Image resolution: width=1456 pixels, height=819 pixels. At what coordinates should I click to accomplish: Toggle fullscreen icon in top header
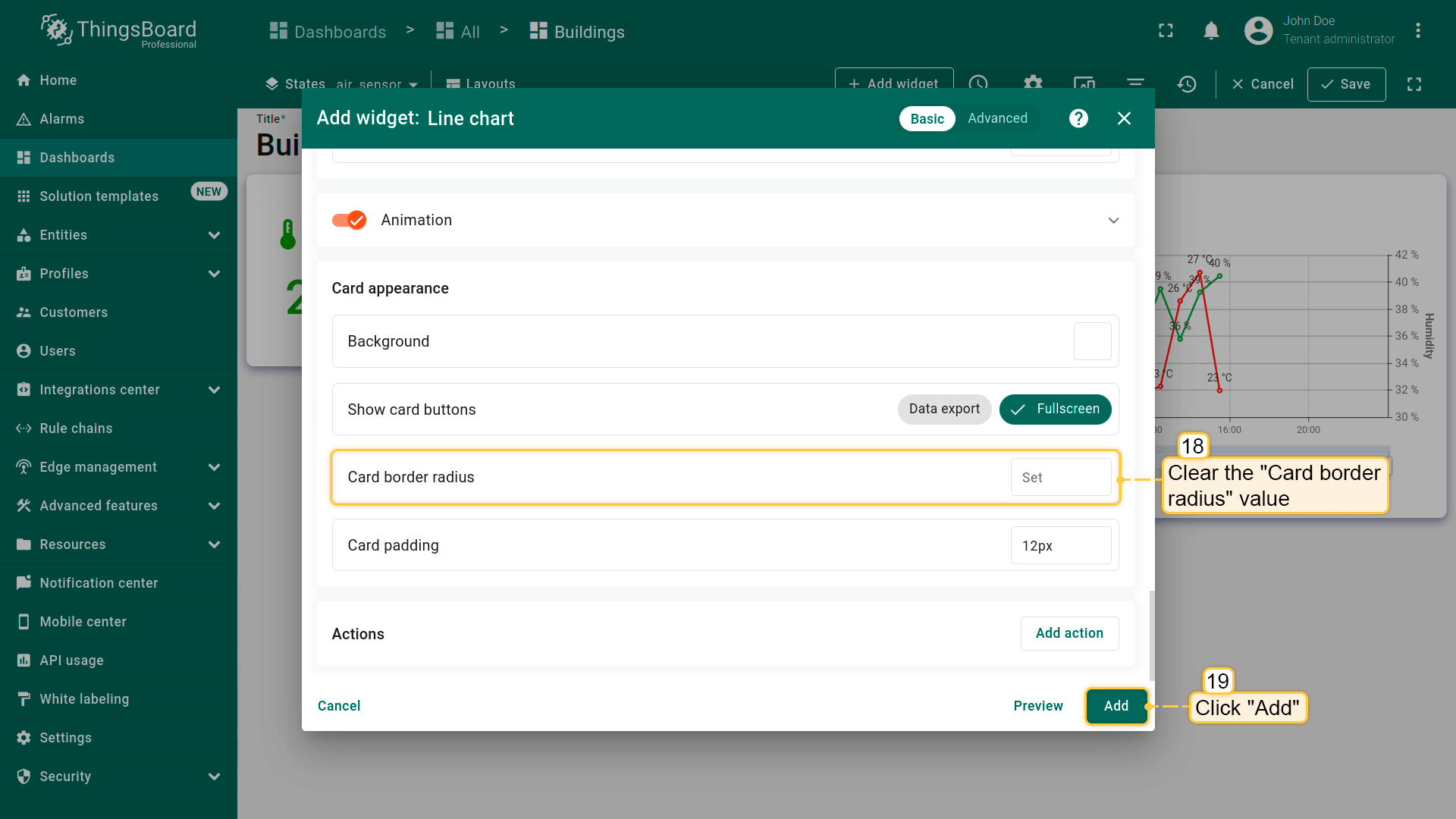[1166, 31]
